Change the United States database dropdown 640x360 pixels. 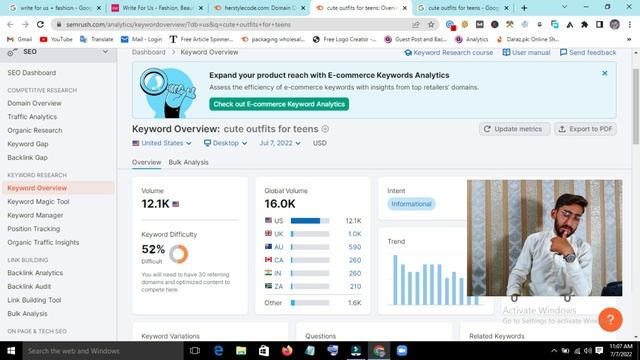pos(162,143)
